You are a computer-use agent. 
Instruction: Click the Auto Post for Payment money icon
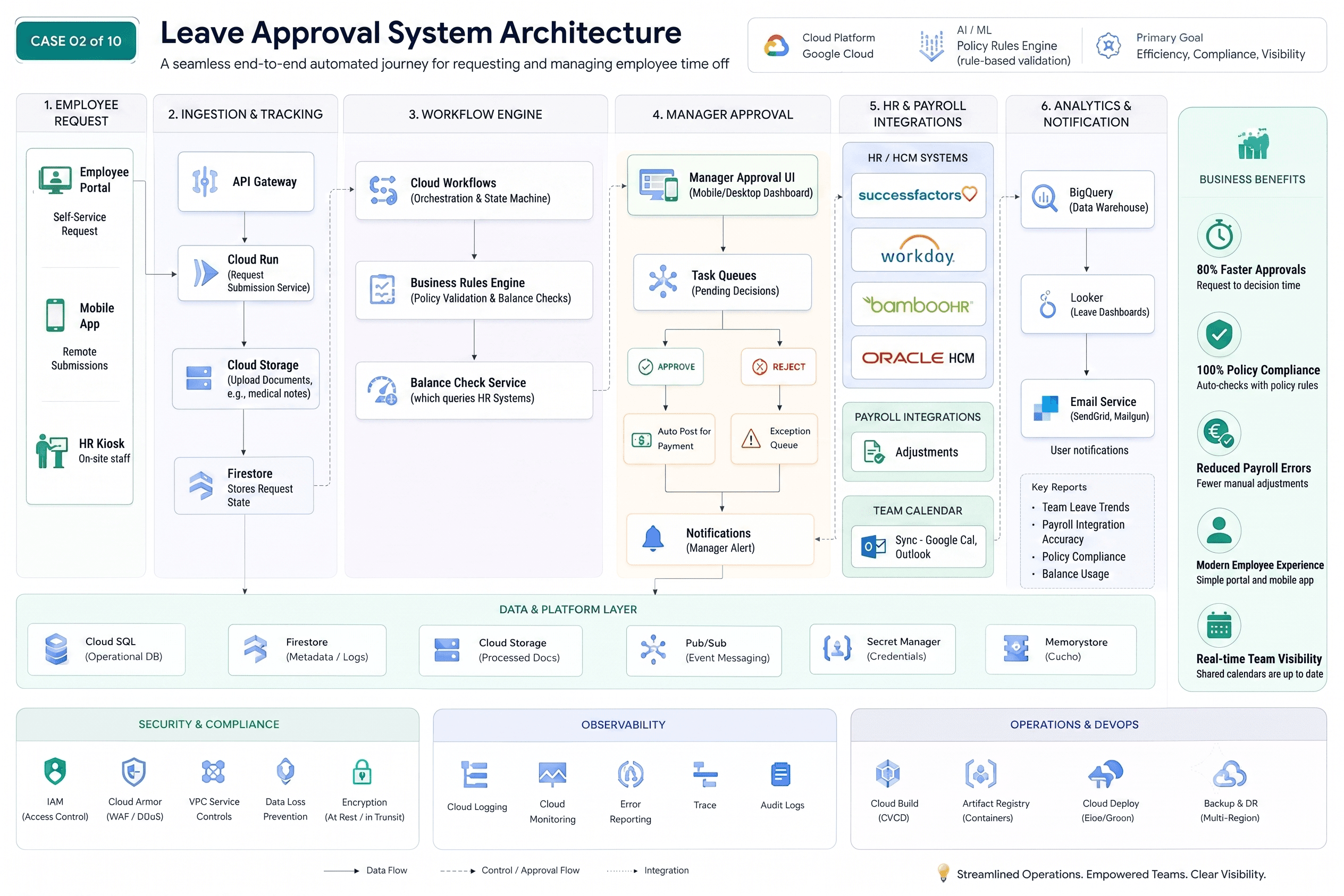pos(641,440)
